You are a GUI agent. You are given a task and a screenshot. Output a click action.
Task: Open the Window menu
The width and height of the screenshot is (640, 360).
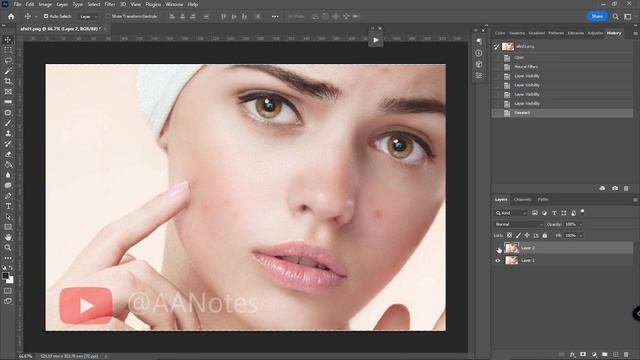coord(174,4)
